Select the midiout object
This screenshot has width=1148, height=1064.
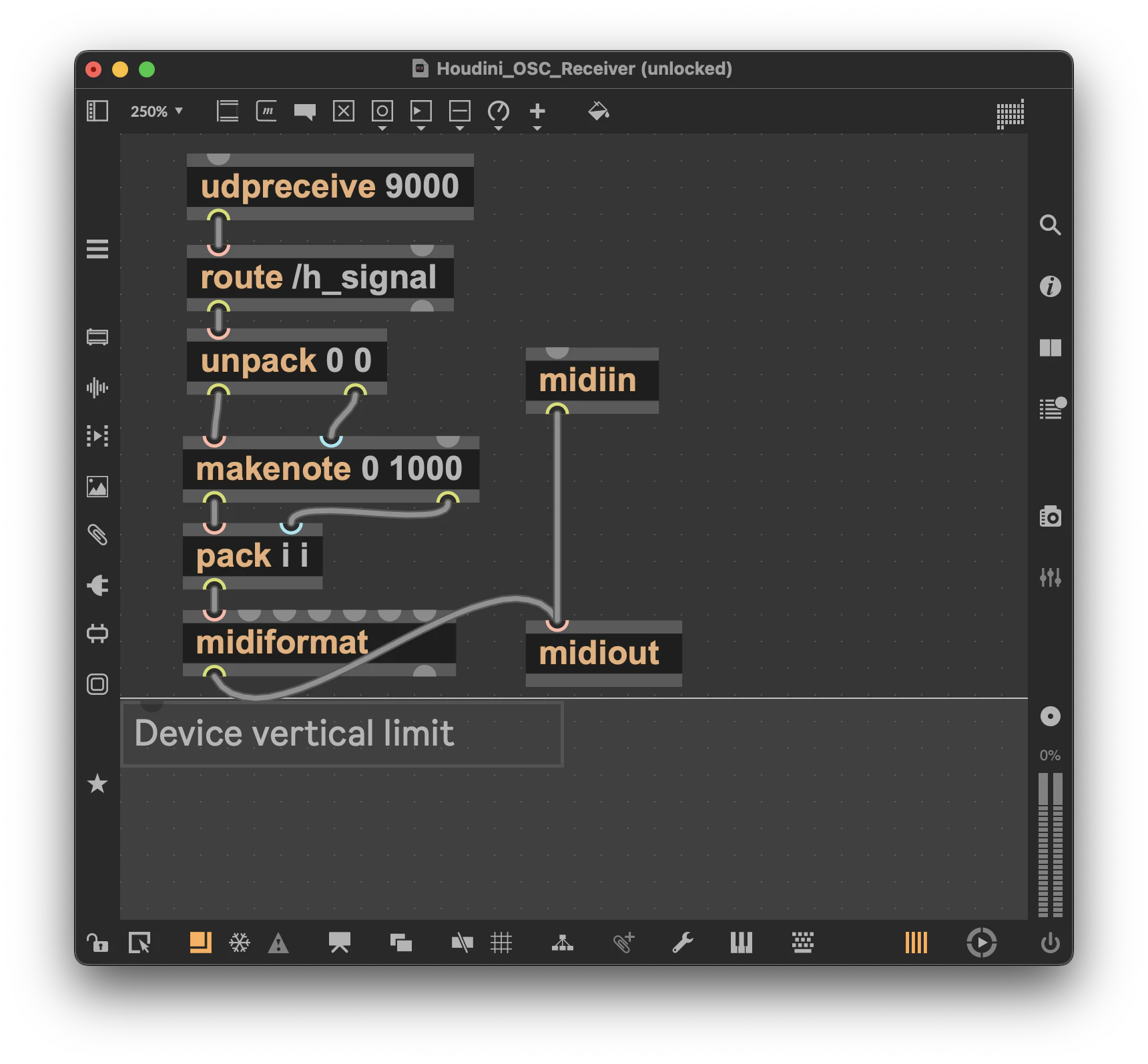[604, 653]
